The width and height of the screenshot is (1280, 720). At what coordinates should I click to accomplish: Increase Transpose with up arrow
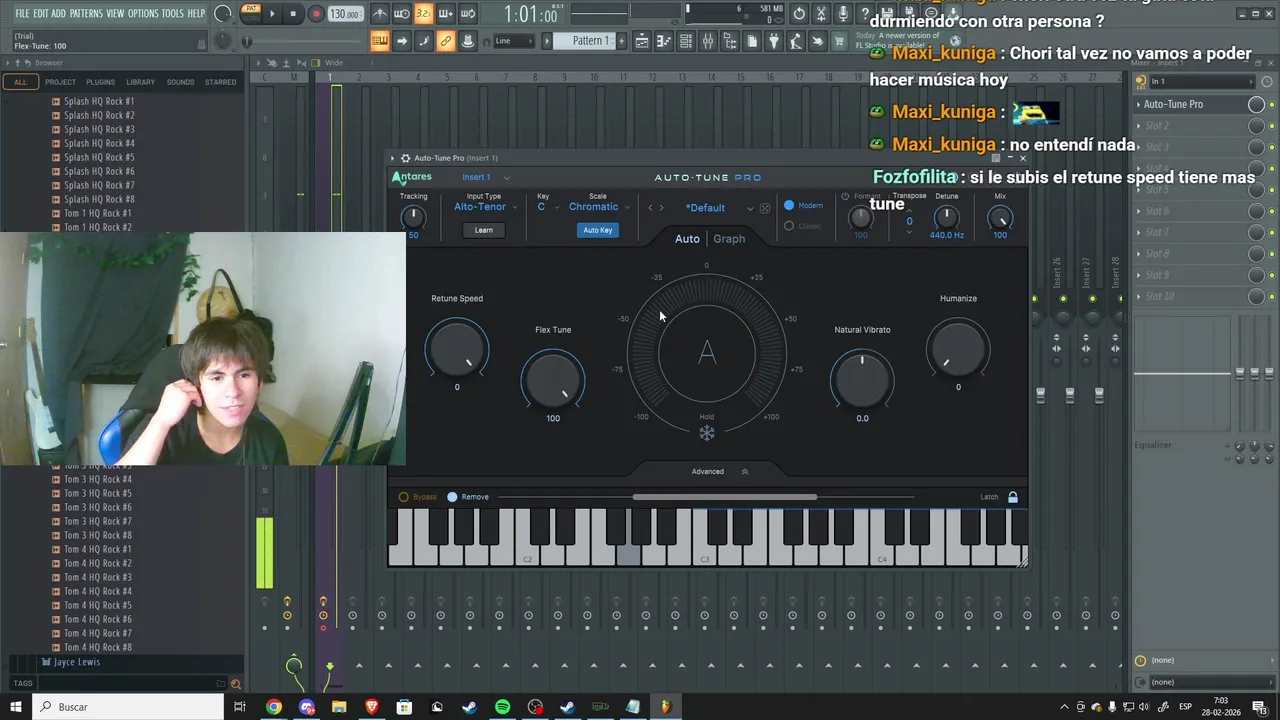point(909,210)
